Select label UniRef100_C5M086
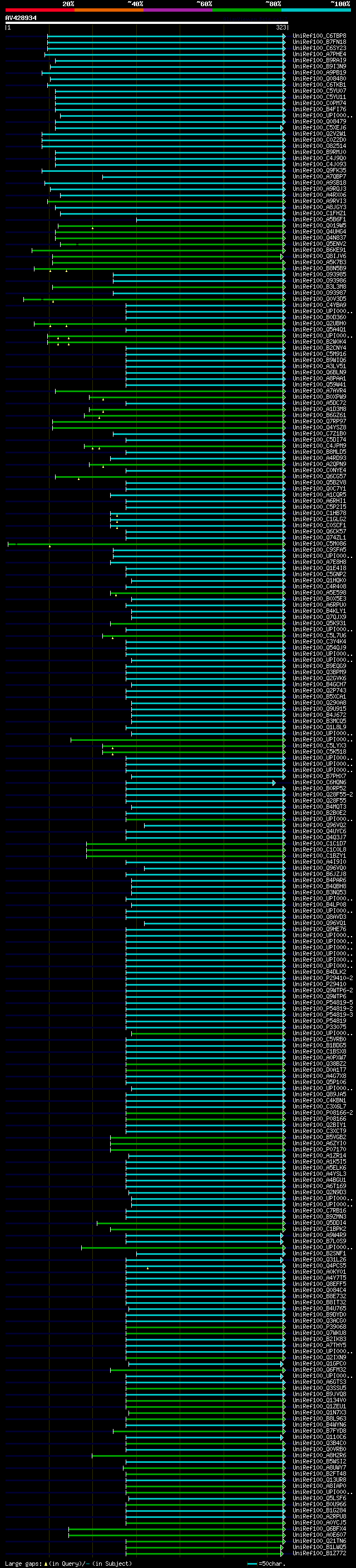The image size is (356, 1568). (x=319, y=543)
